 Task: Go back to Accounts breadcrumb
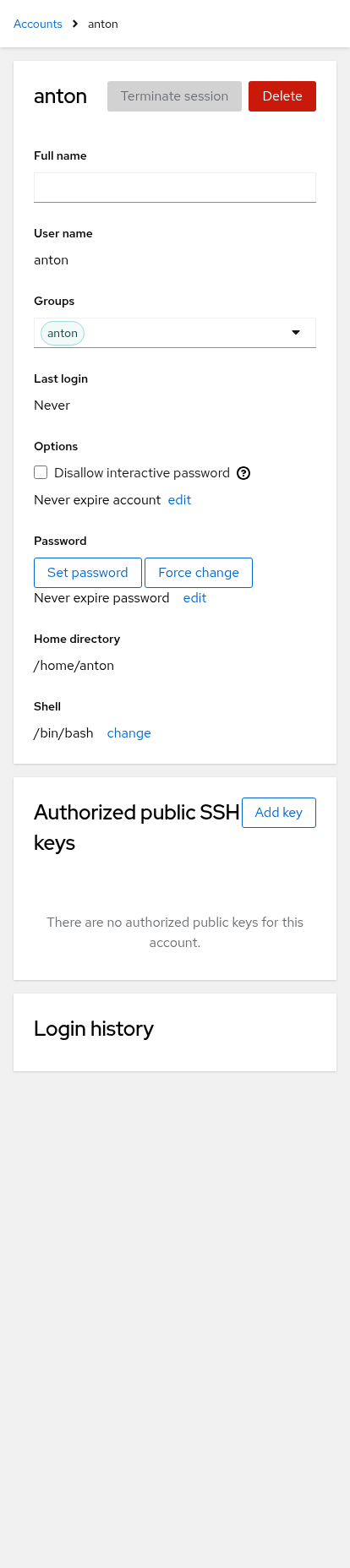coord(38,24)
